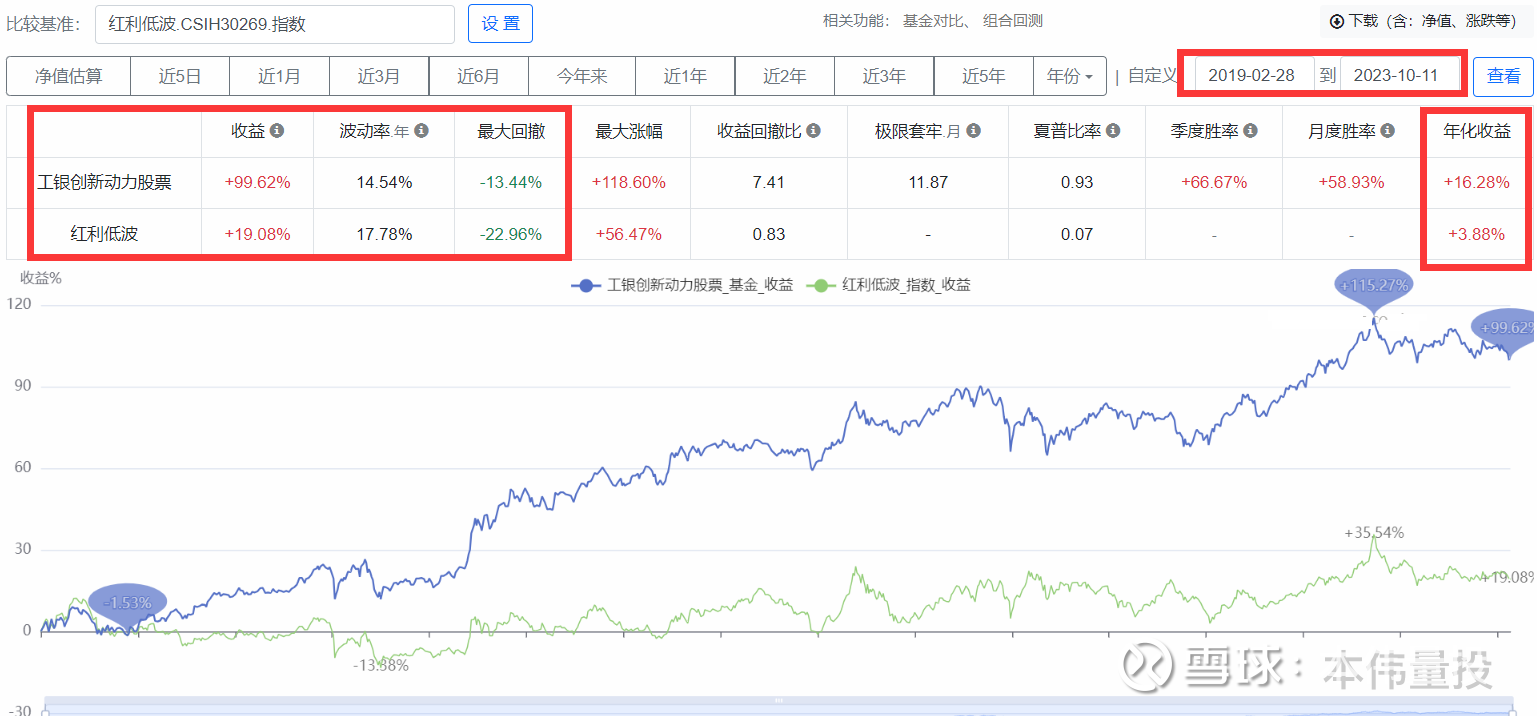
Task: Click the +58.93% monthly win rate cell
Action: pyautogui.click(x=1350, y=183)
